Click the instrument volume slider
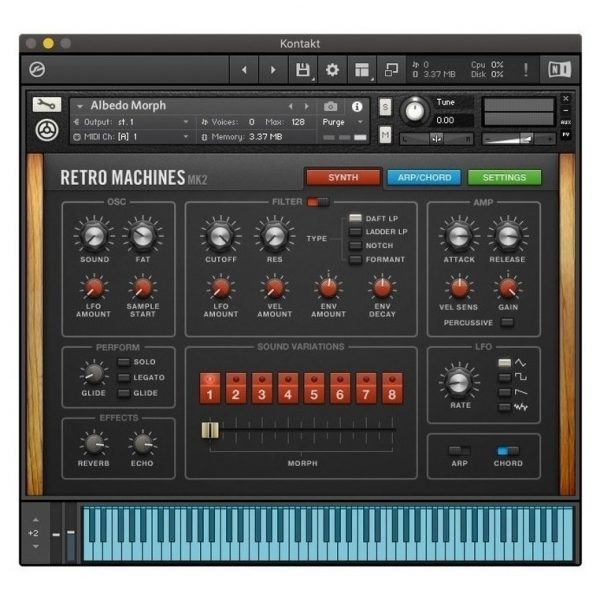The height and width of the screenshot is (600, 600). 518,139
